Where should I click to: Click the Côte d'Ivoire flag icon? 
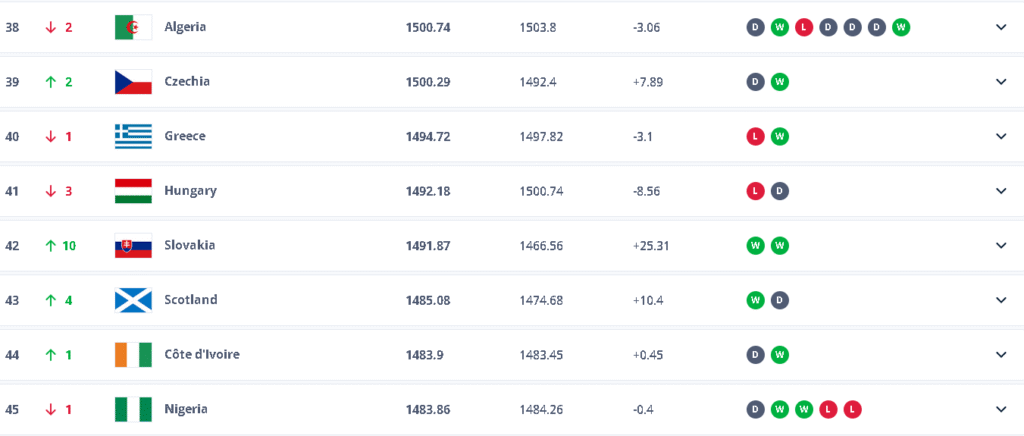pyautogui.click(x=133, y=354)
